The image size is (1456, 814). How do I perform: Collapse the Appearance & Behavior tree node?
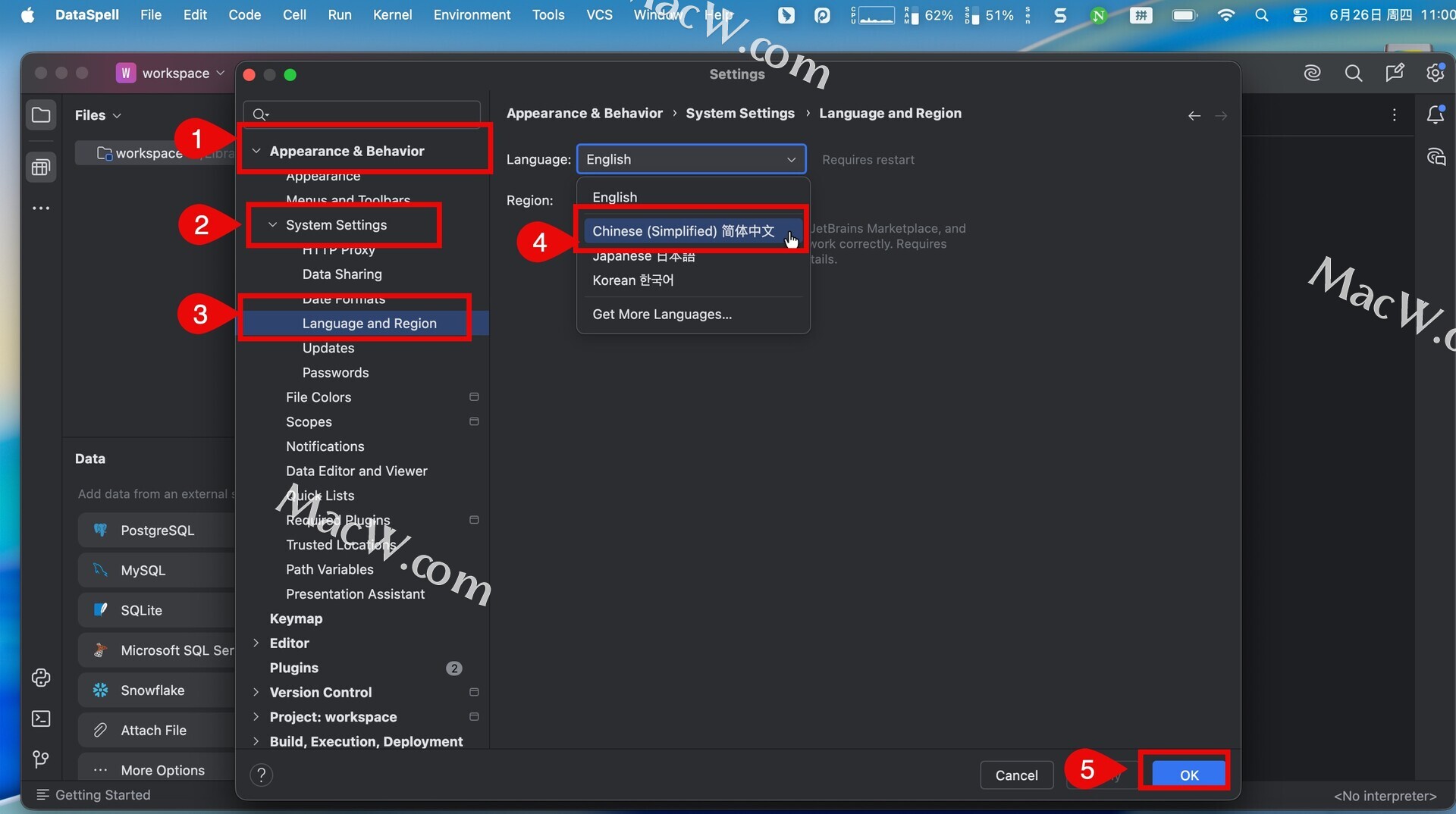[256, 151]
